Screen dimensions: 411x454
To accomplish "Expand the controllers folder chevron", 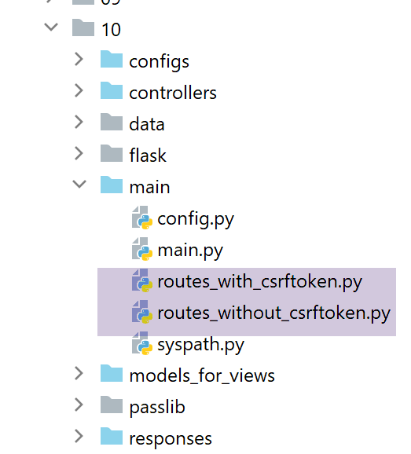I will click(79, 91).
